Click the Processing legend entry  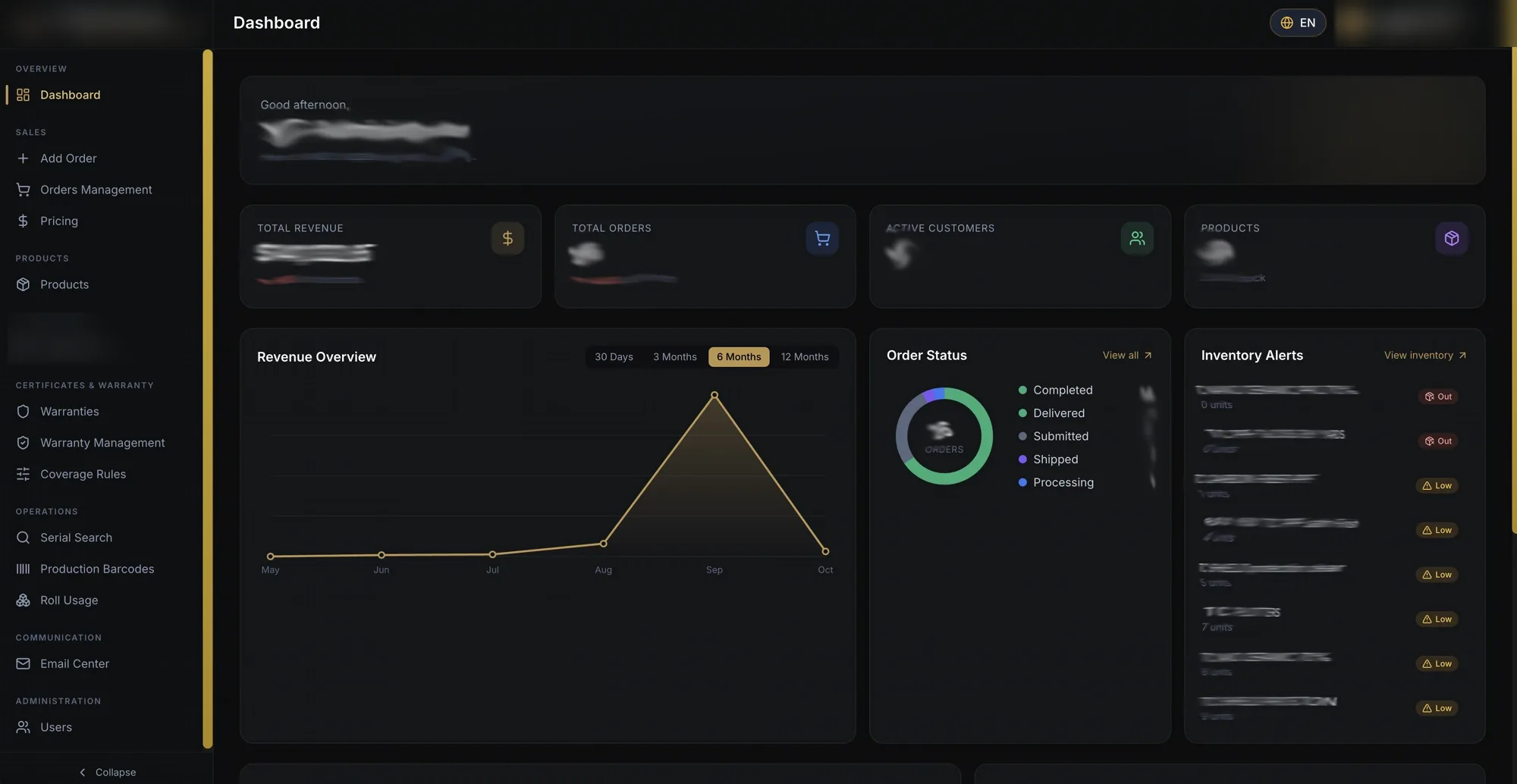point(1056,482)
